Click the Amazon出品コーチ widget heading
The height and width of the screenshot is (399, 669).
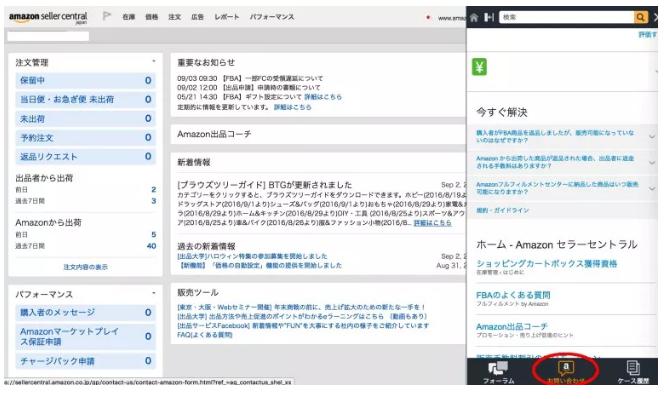tap(214, 134)
